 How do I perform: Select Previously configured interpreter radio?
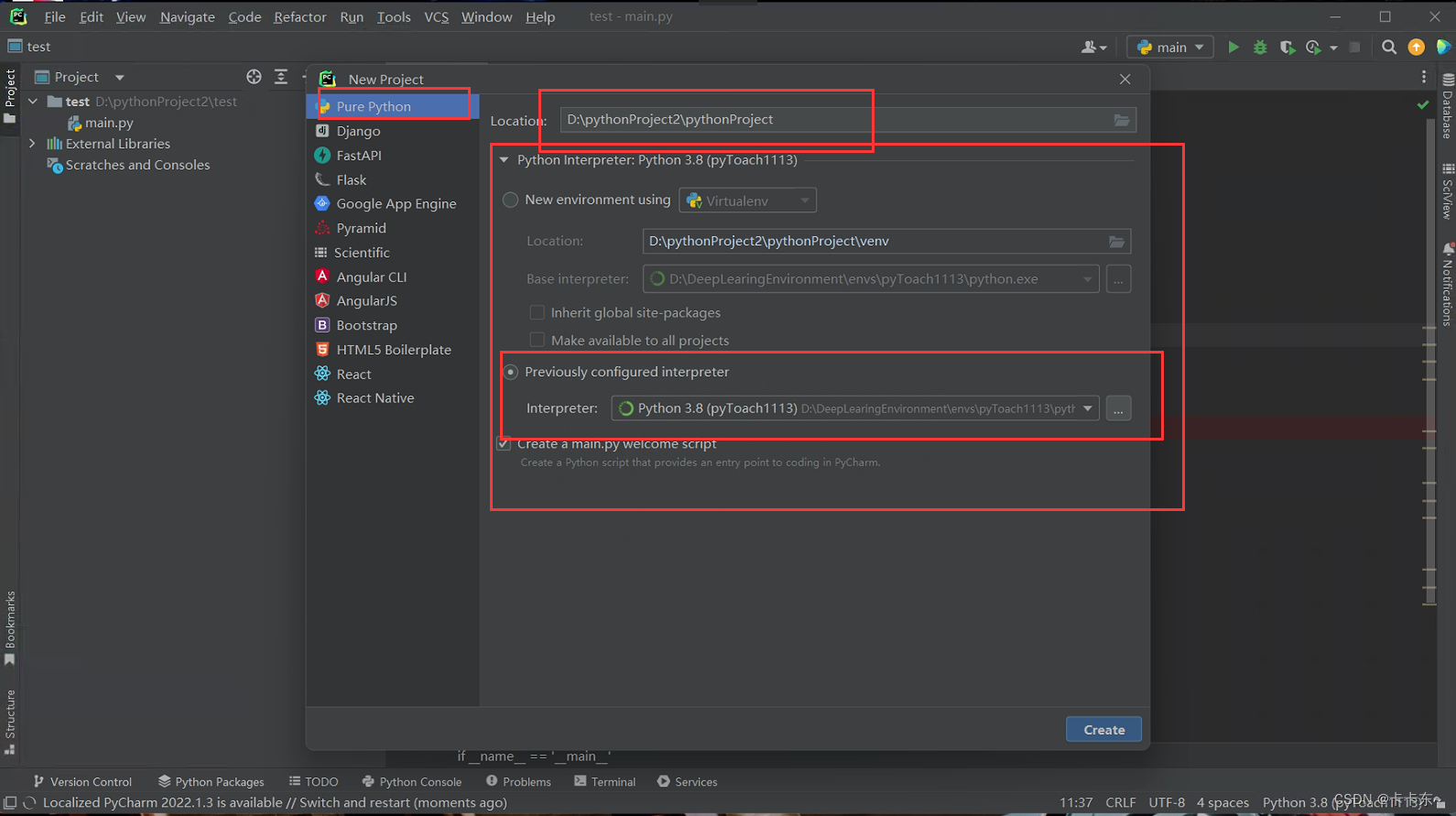pyautogui.click(x=511, y=372)
